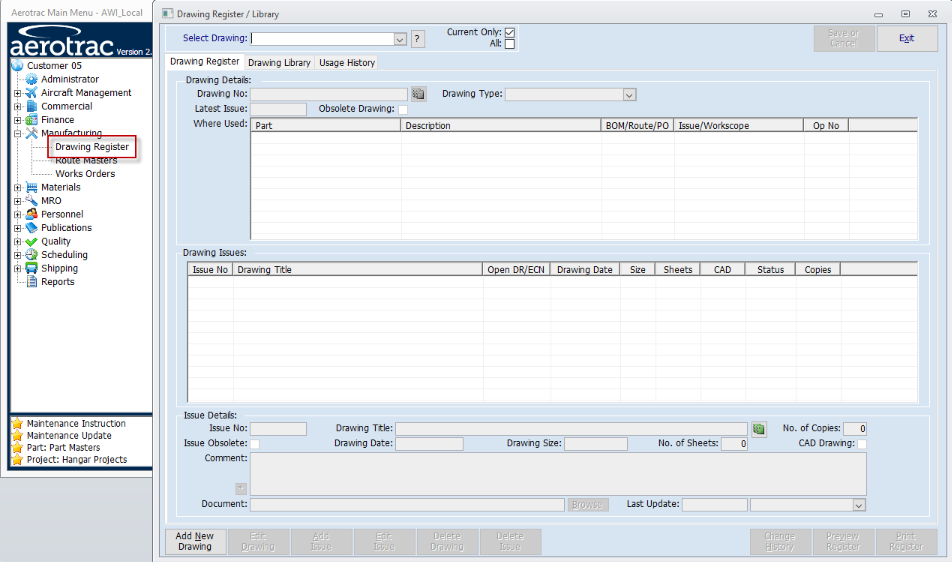Image resolution: width=952 pixels, height=562 pixels.
Task: Click the Quality green checkmark icon
Action: point(31,242)
